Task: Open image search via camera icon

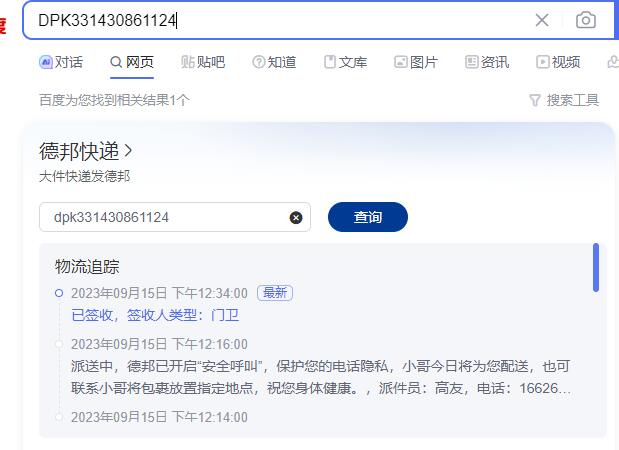Action: [x=586, y=20]
